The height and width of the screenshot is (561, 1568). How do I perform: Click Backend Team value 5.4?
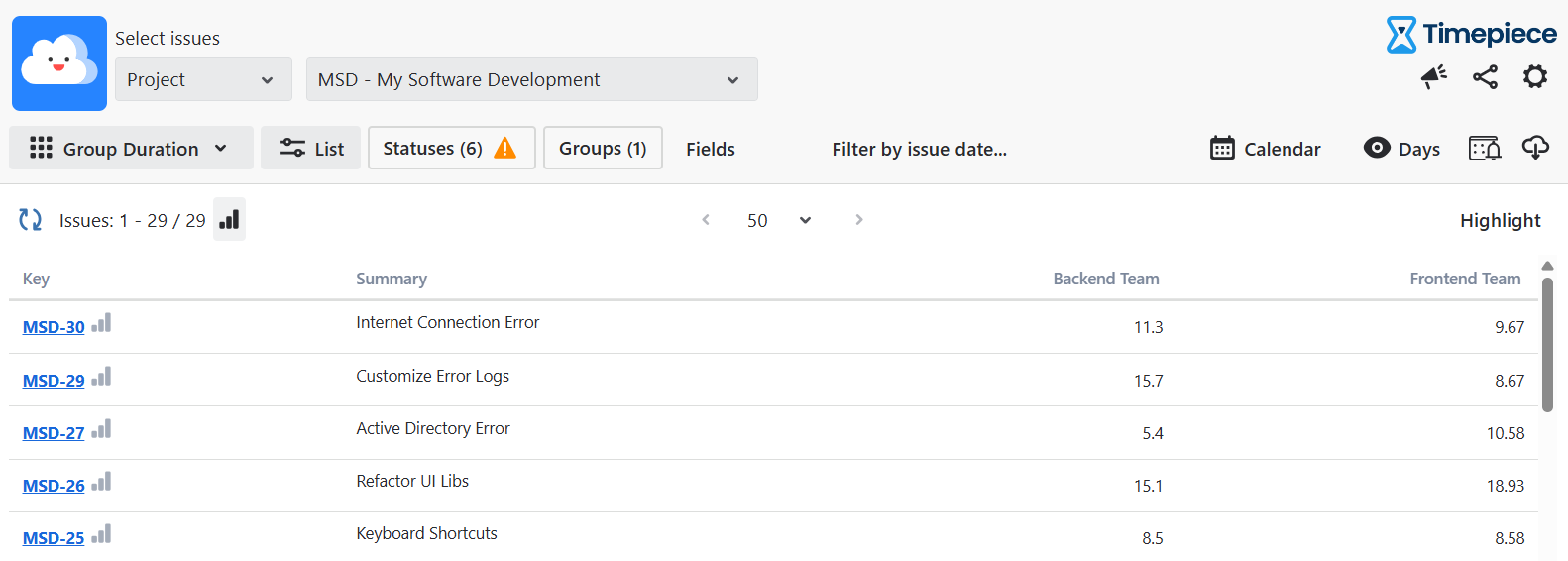point(1153,433)
